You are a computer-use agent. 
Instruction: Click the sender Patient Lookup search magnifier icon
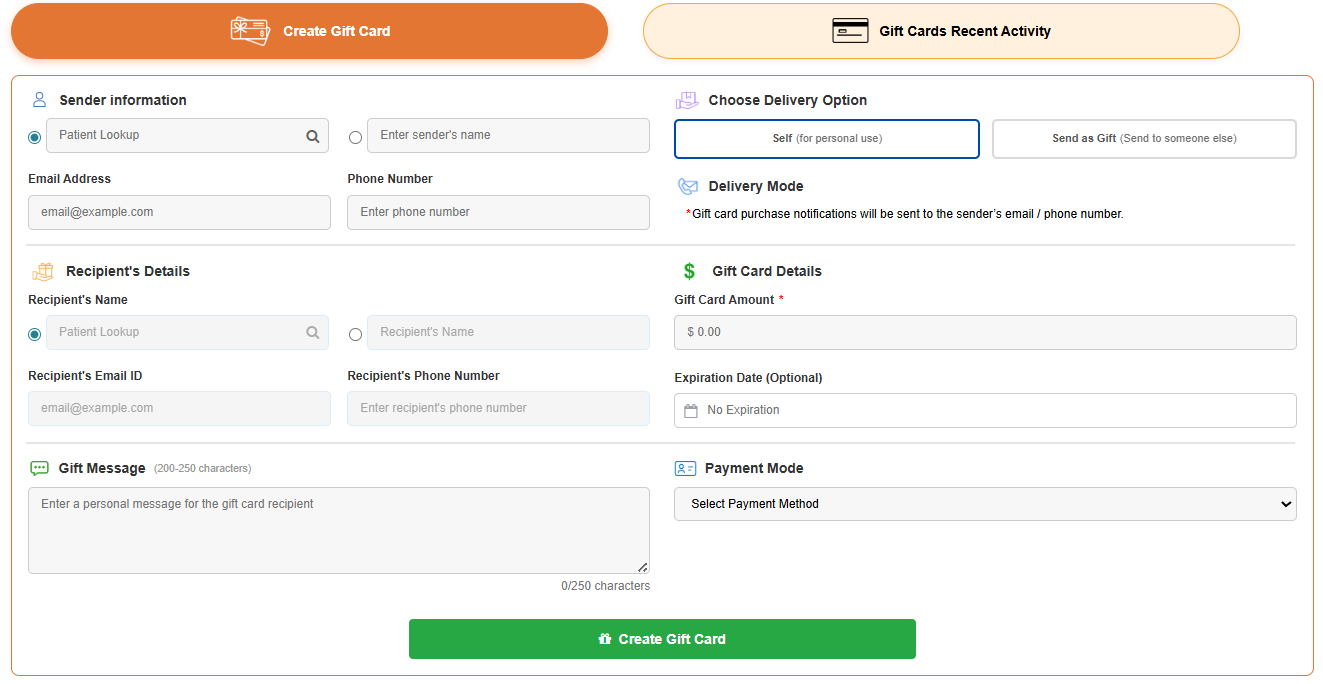tap(313, 137)
